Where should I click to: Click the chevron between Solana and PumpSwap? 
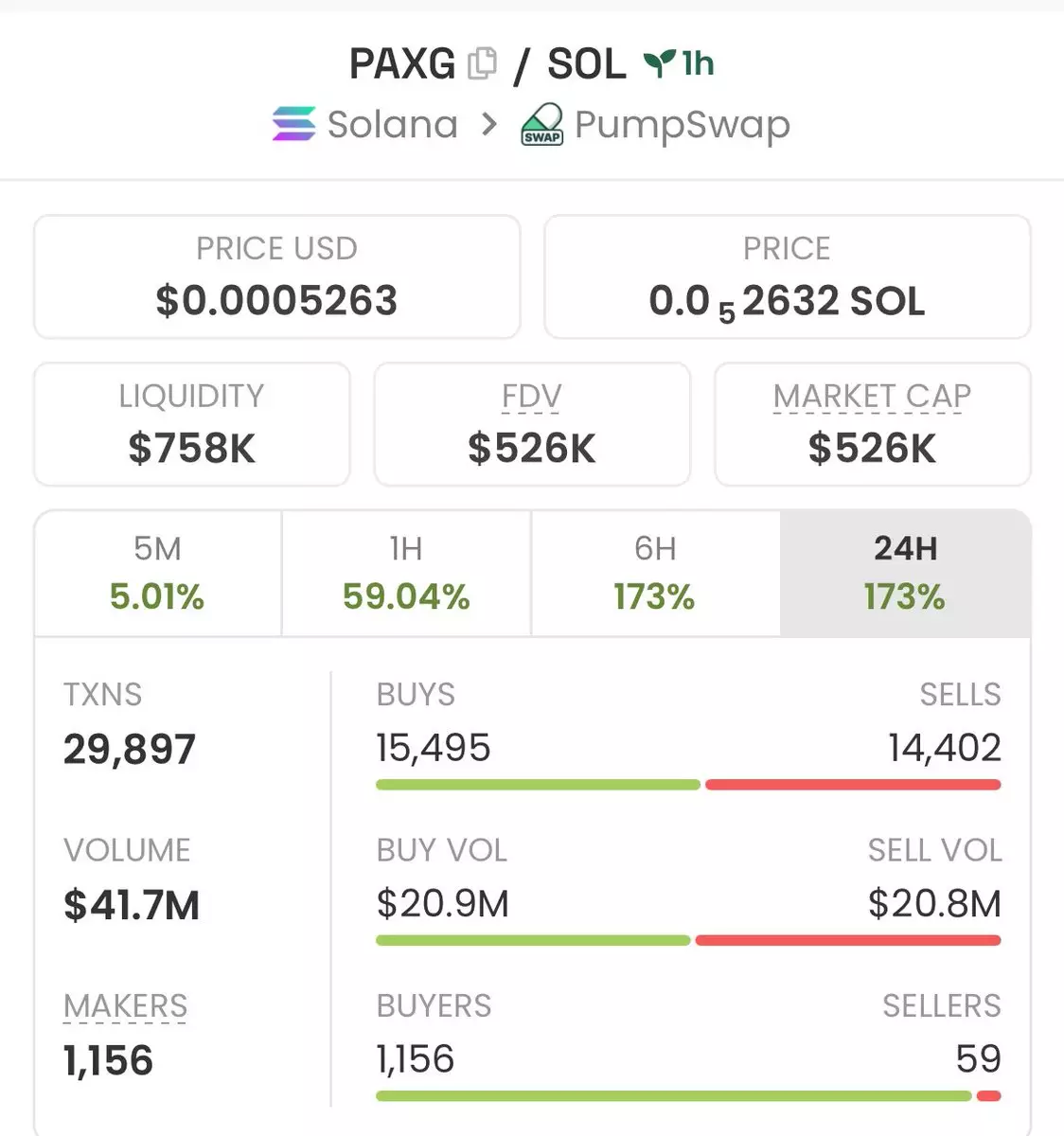[488, 124]
